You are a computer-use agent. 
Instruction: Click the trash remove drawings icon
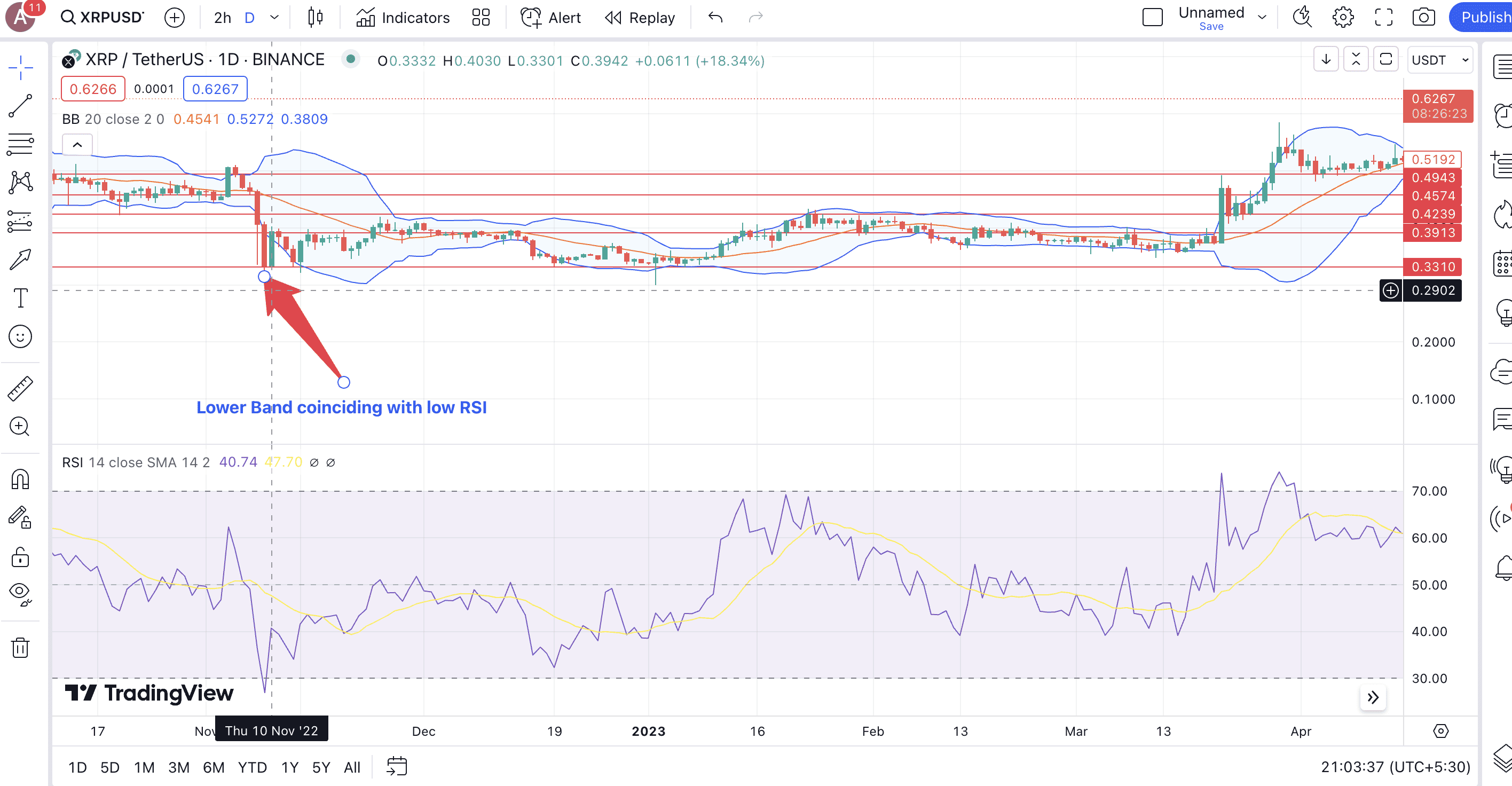pos(20,648)
